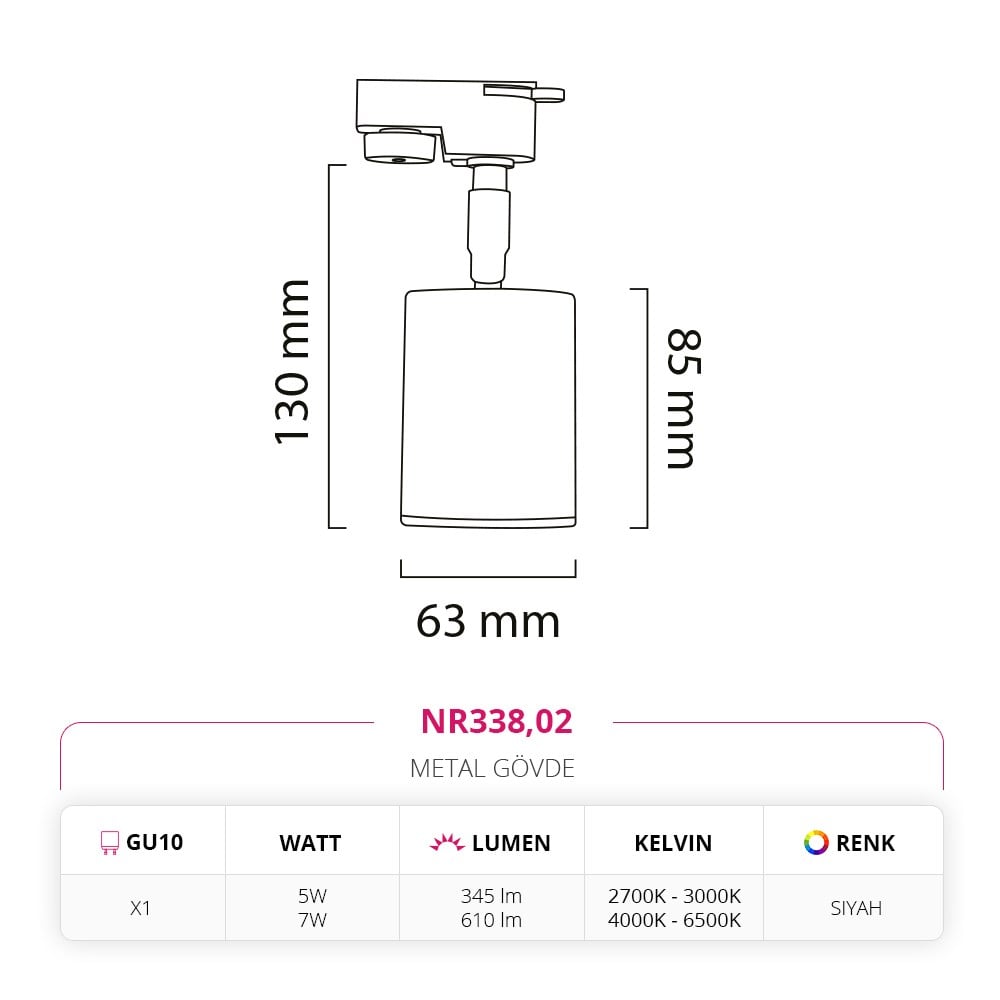Click the lamp swivel joint stem
Image resolution: width=1000 pixels, height=1000 pixels.
tap(489, 226)
